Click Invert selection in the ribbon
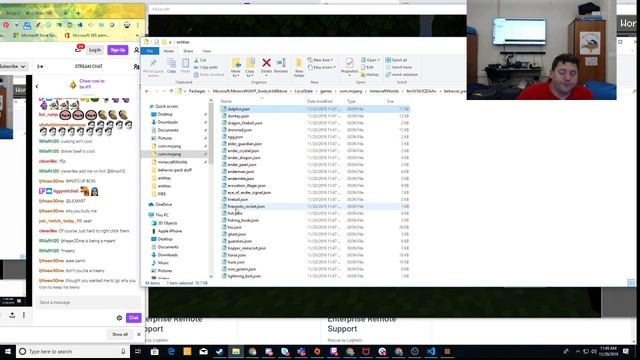The width and height of the screenshot is (640, 360). 402,75
